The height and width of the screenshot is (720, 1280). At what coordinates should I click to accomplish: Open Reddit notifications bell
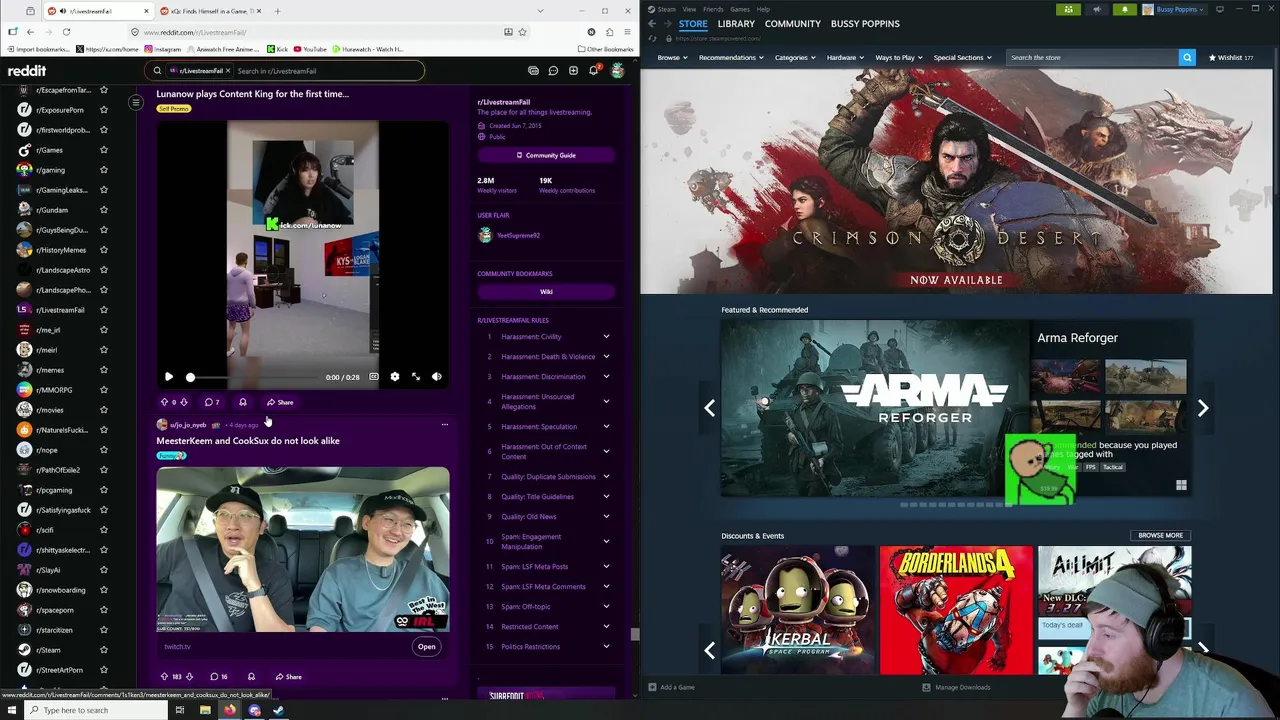point(593,71)
